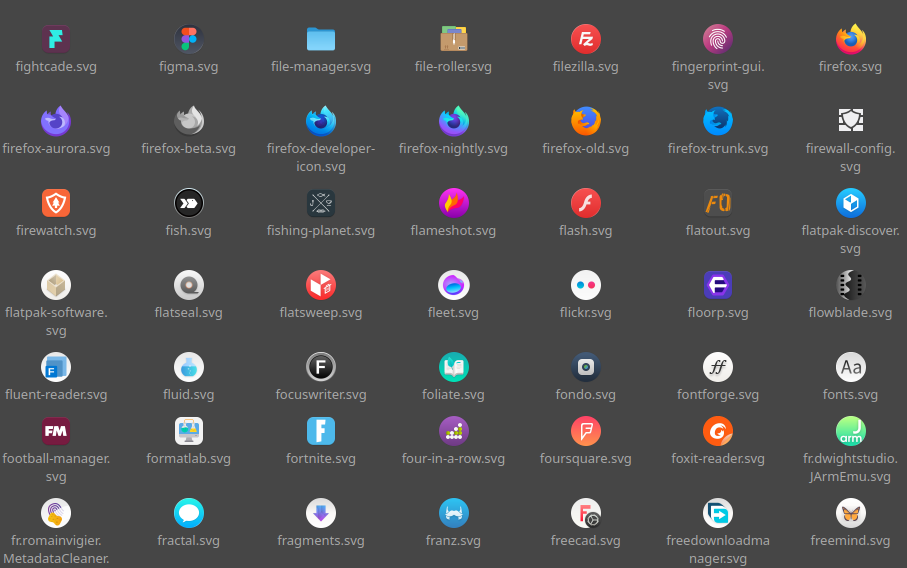This screenshot has height=568, width=907.
Task: Click the filename text "filezilla.svg"
Action: pos(586,67)
